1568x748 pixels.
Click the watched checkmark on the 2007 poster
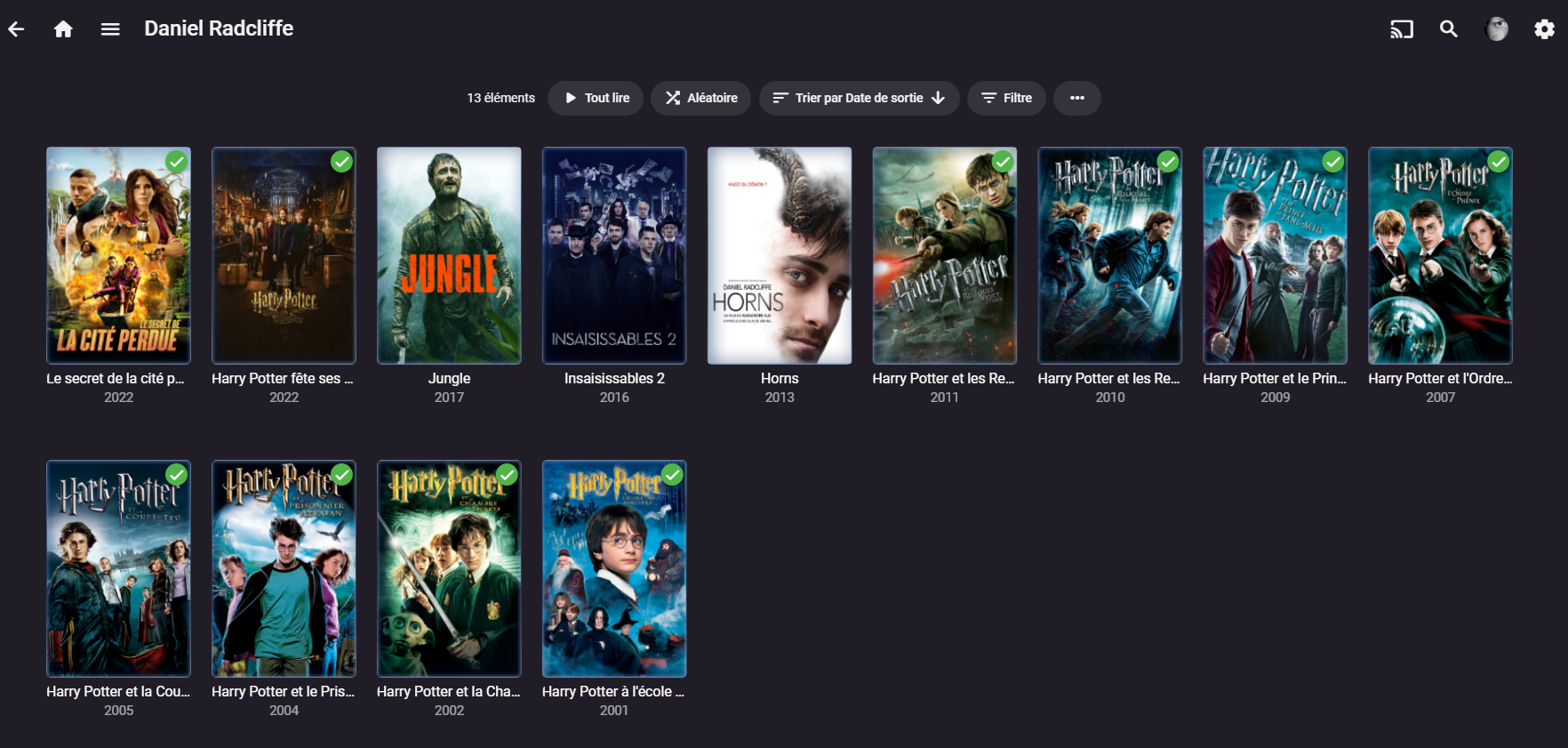1500,161
